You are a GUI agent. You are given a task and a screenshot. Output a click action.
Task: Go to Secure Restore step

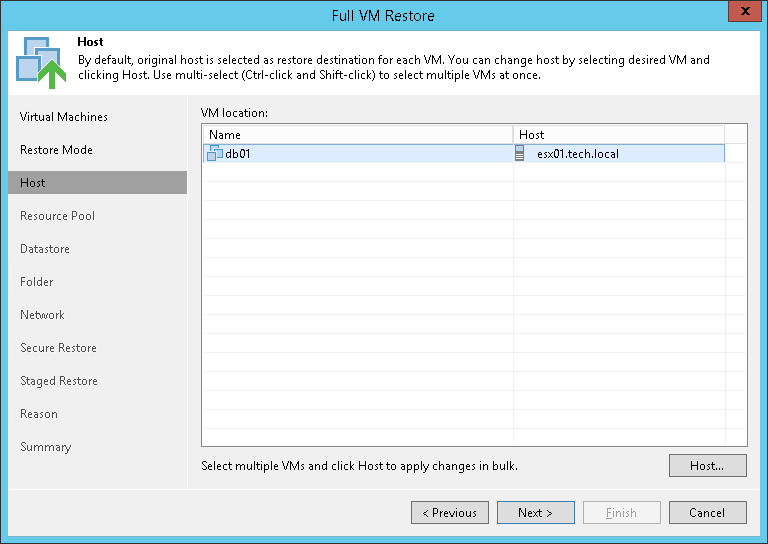coord(58,348)
